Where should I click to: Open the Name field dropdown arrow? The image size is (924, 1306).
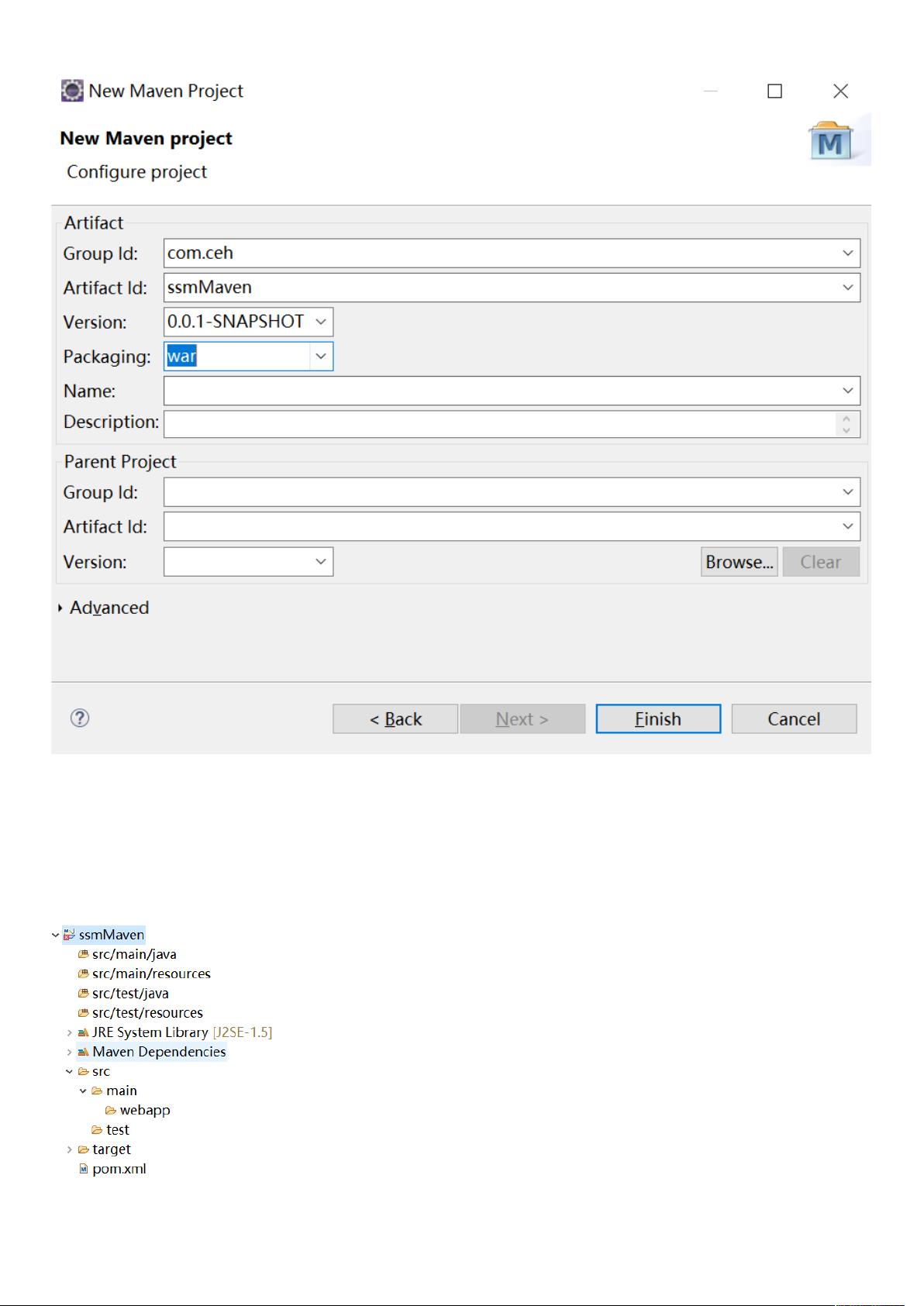point(847,391)
